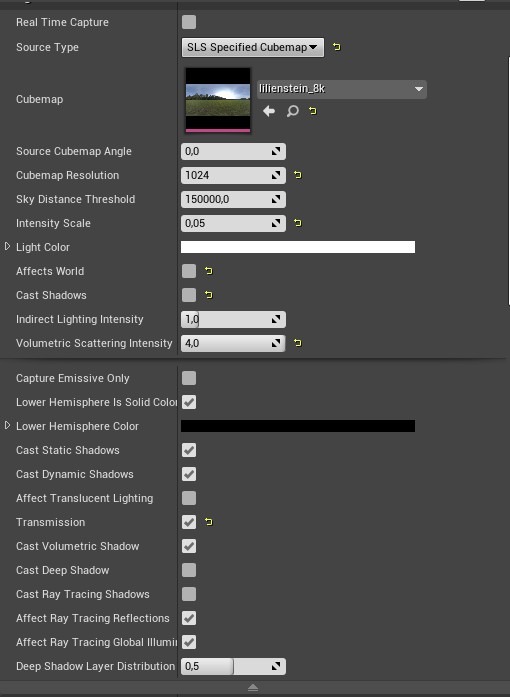Reset Cast Shadows to default

[x=209, y=295]
